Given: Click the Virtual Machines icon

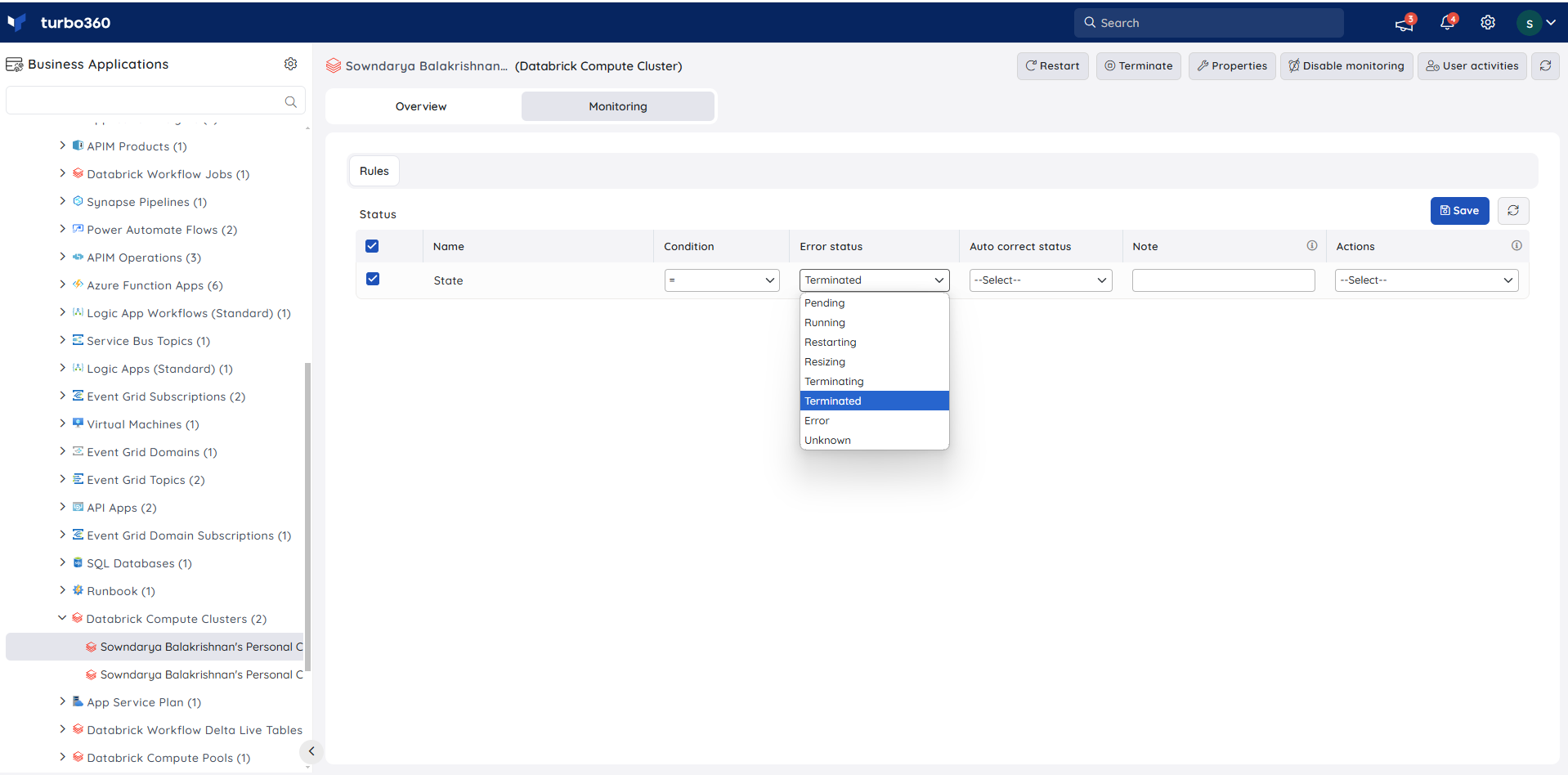Looking at the screenshot, I should [78, 423].
